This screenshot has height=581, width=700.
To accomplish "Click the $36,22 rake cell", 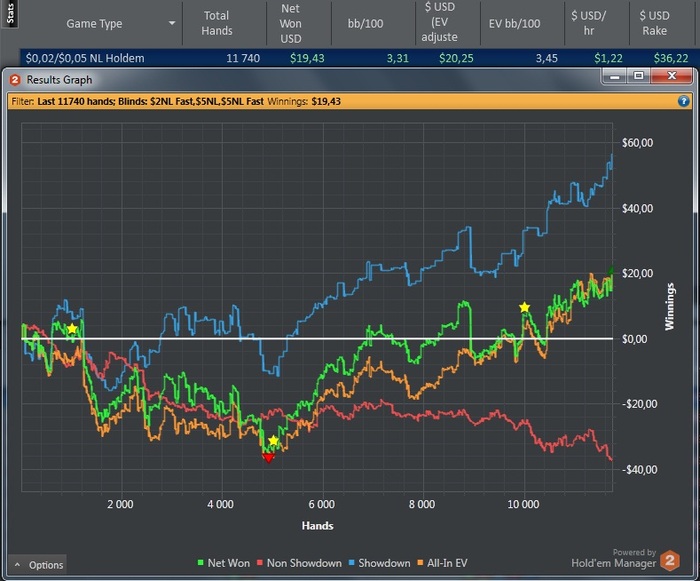I will click(x=671, y=58).
